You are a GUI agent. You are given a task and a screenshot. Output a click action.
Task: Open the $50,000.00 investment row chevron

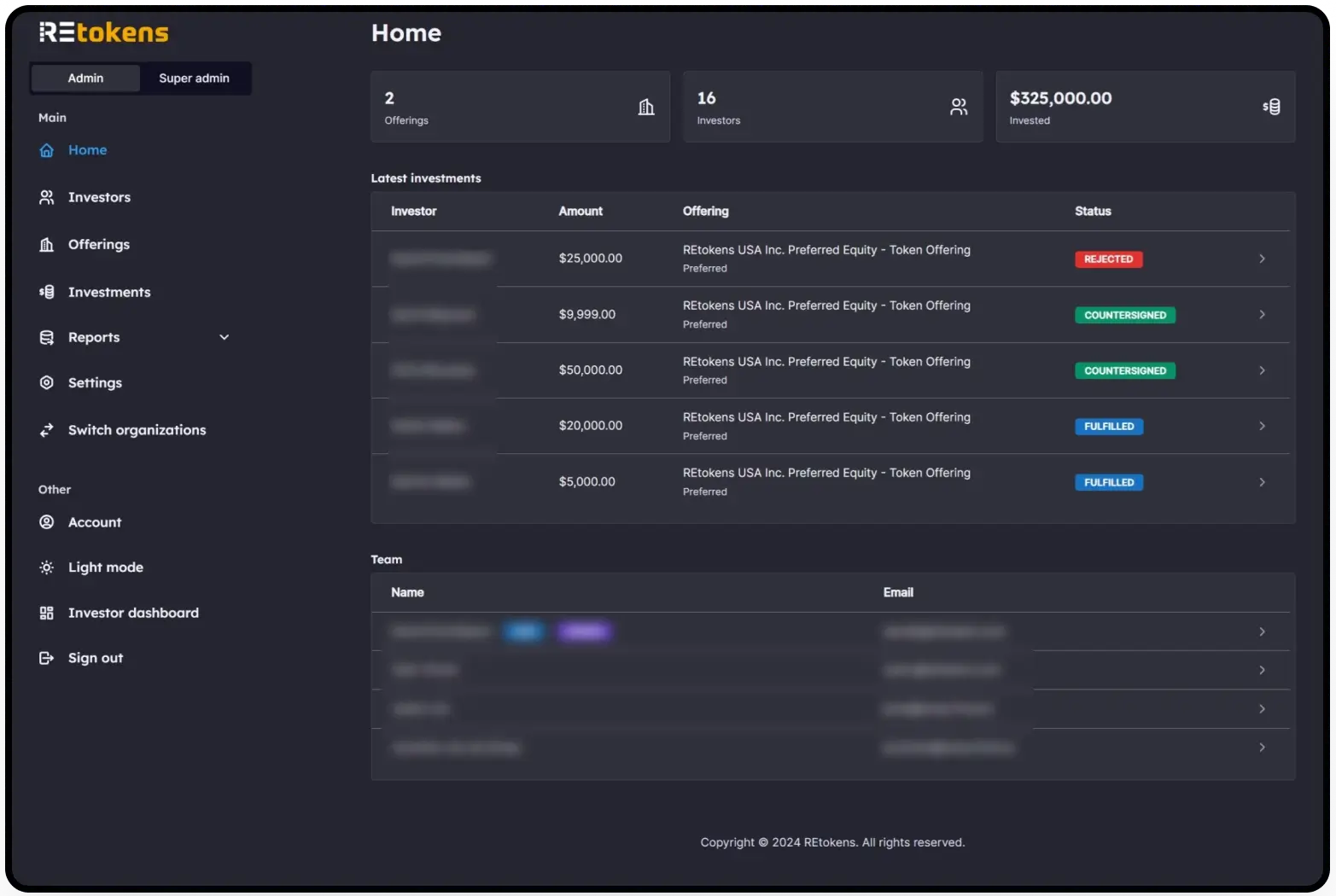pyautogui.click(x=1262, y=370)
